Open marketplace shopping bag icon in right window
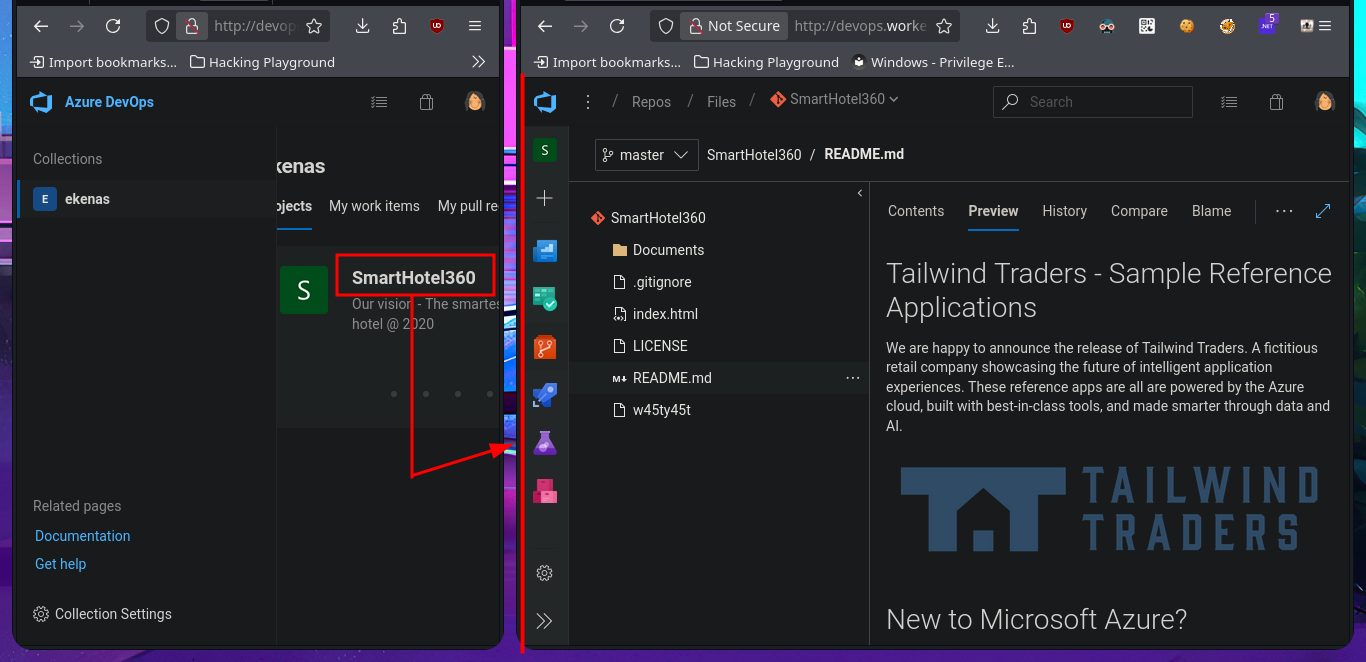The width and height of the screenshot is (1366, 662). pos(1276,102)
